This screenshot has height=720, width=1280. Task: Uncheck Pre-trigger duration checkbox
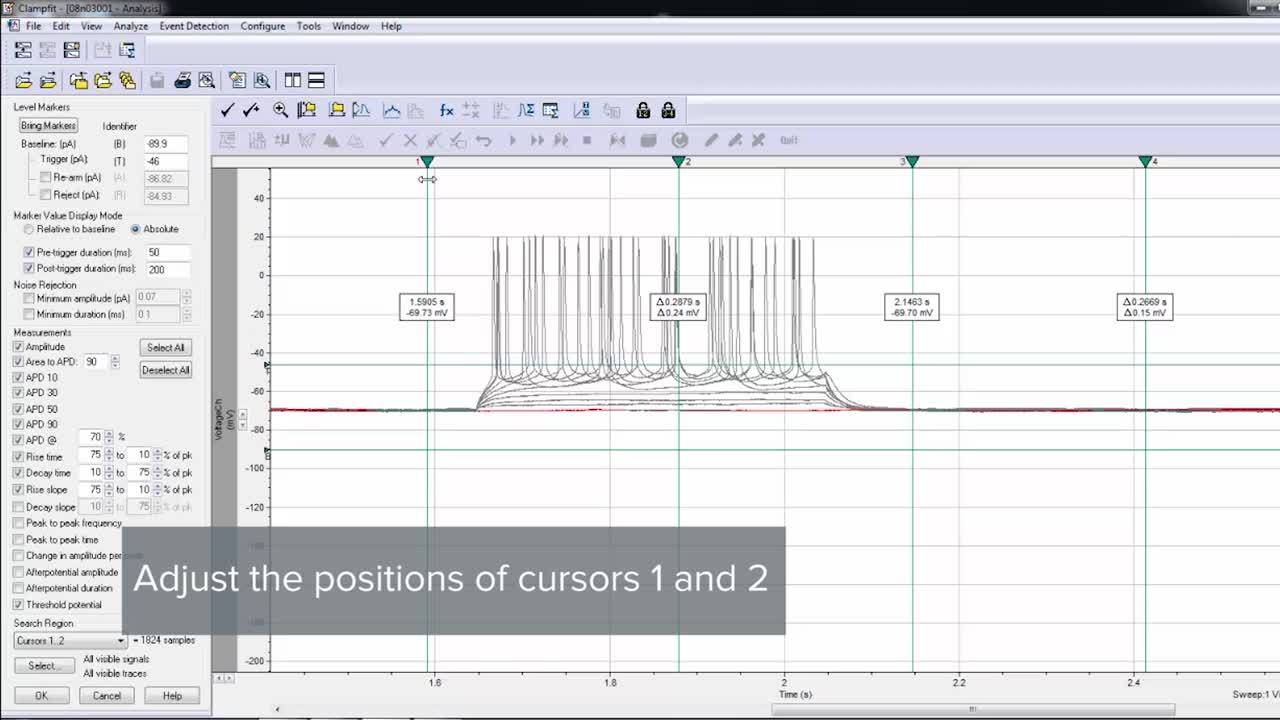(29, 252)
